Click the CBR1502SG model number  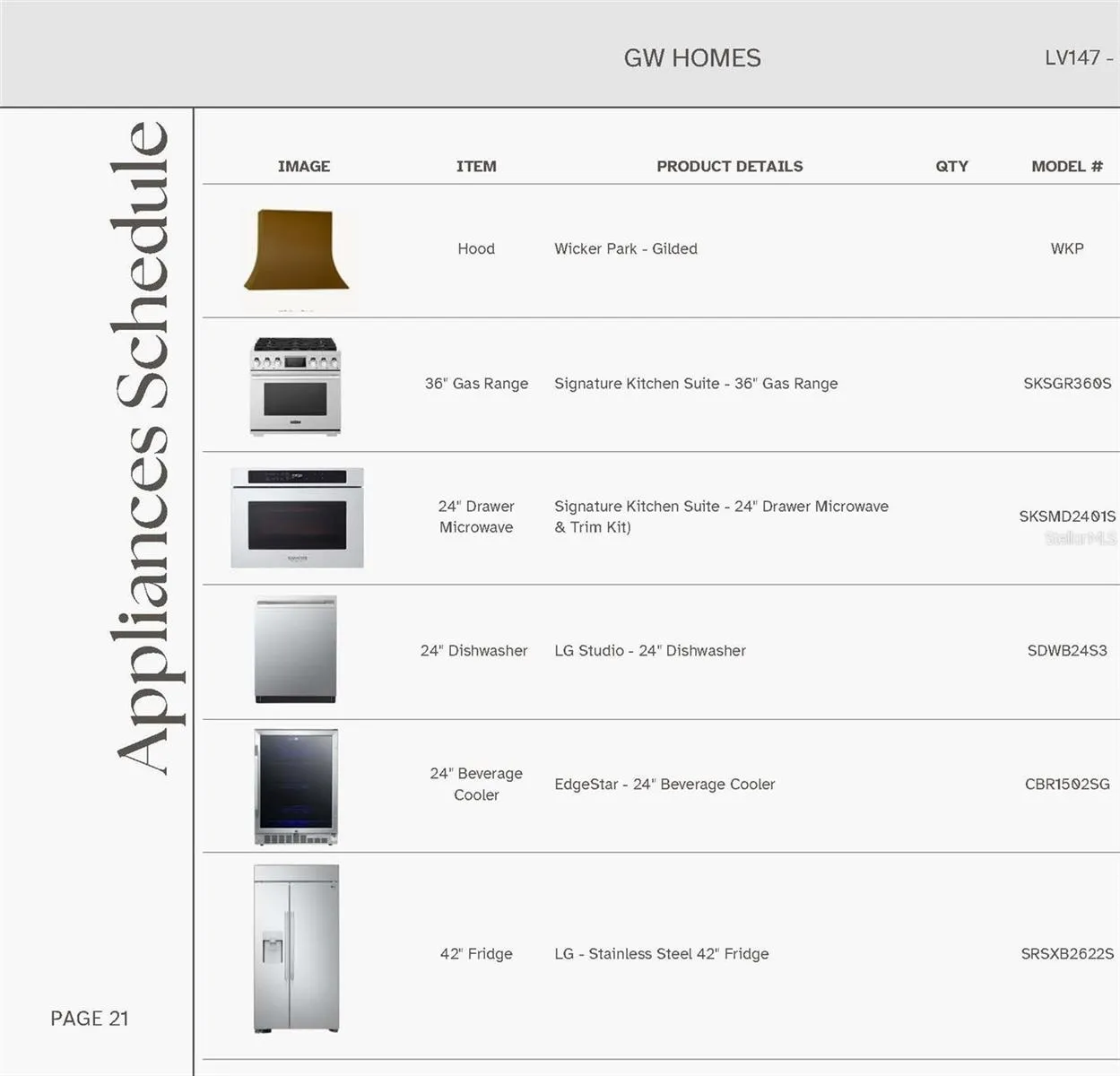tap(1066, 785)
